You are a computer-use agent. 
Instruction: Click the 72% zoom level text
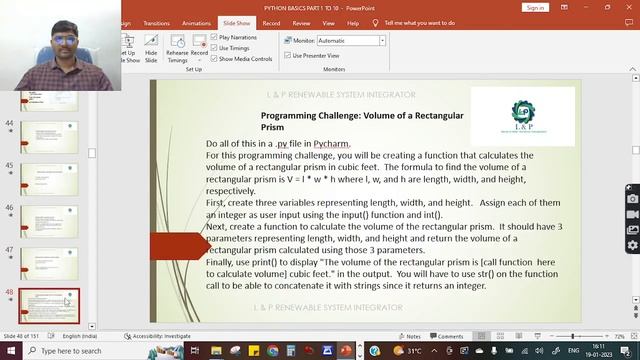tap(620, 336)
